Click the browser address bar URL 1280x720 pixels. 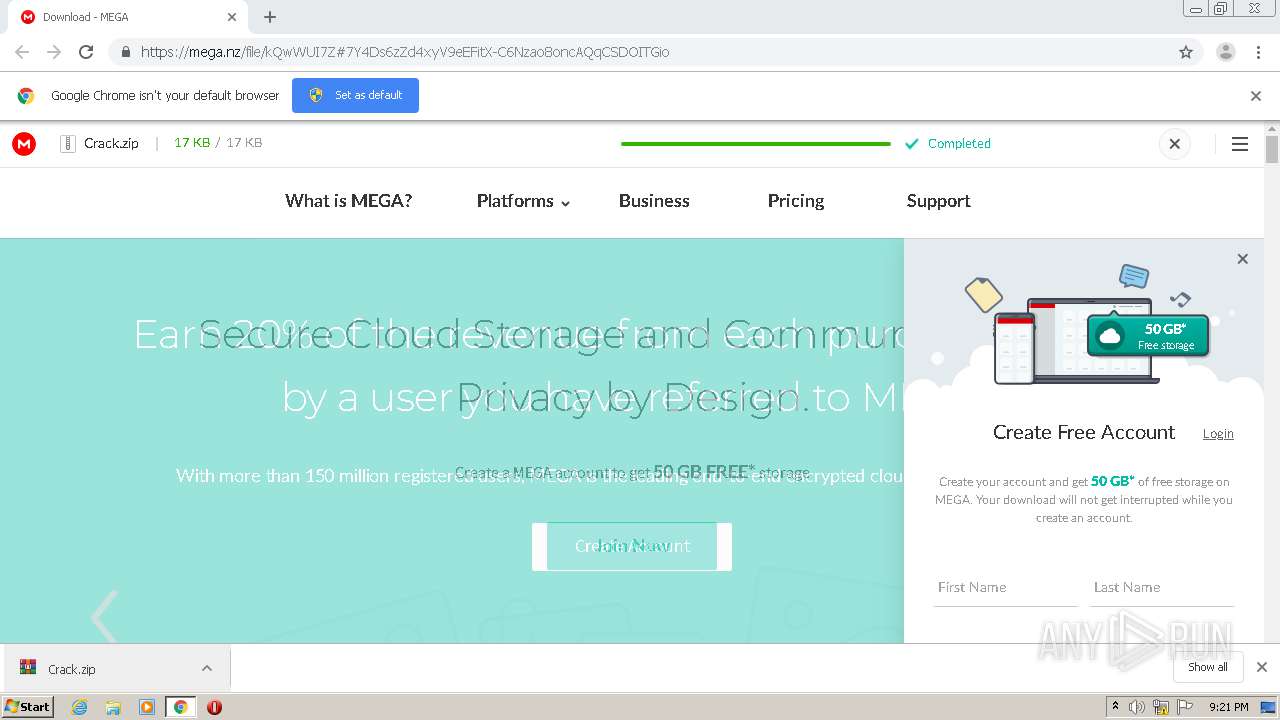(405, 52)
